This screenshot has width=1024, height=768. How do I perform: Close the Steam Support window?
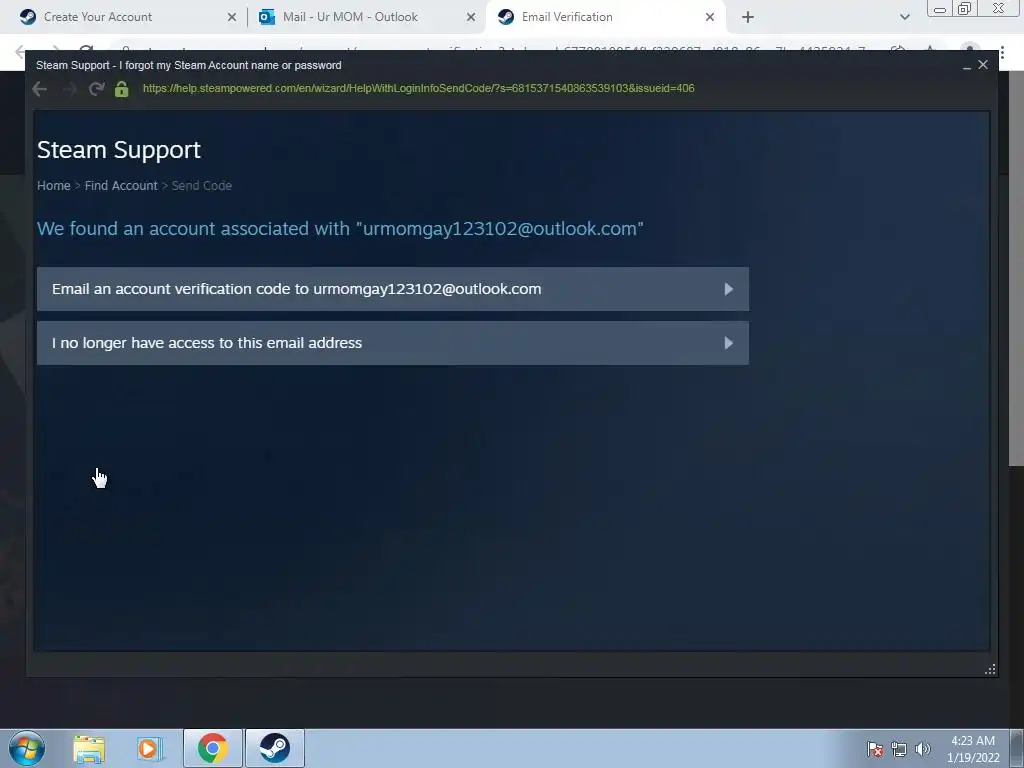(983, 65)
